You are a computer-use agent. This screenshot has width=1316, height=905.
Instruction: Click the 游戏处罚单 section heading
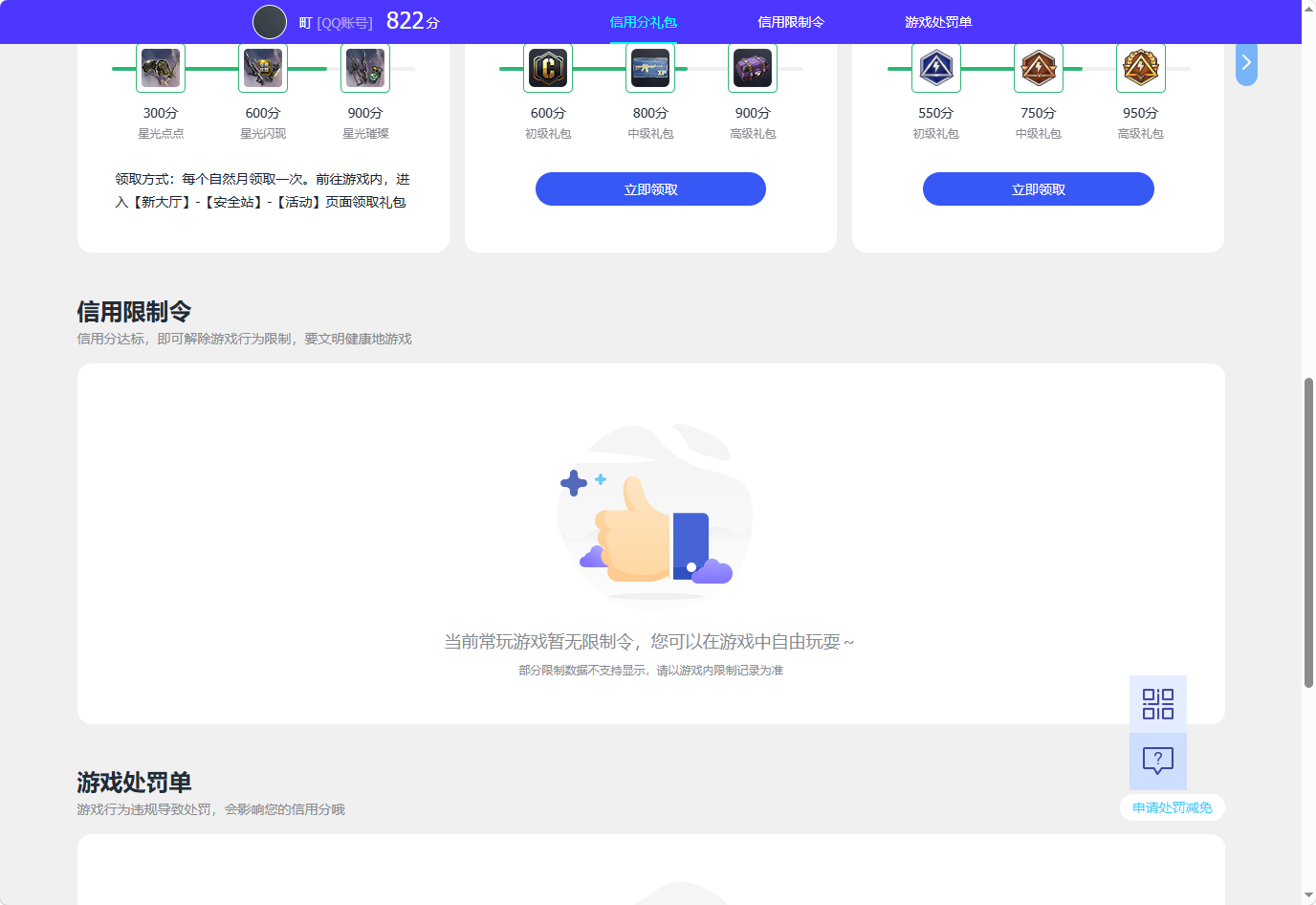pos(135,783)
